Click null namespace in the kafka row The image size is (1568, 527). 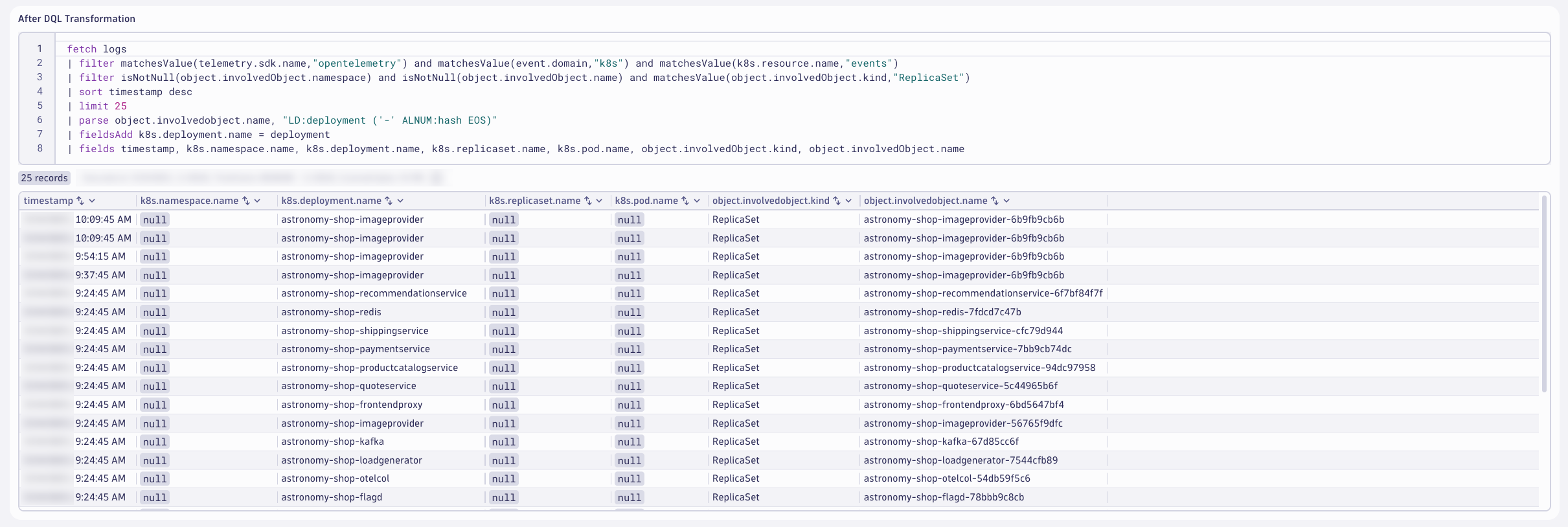[x=155, y=442]
